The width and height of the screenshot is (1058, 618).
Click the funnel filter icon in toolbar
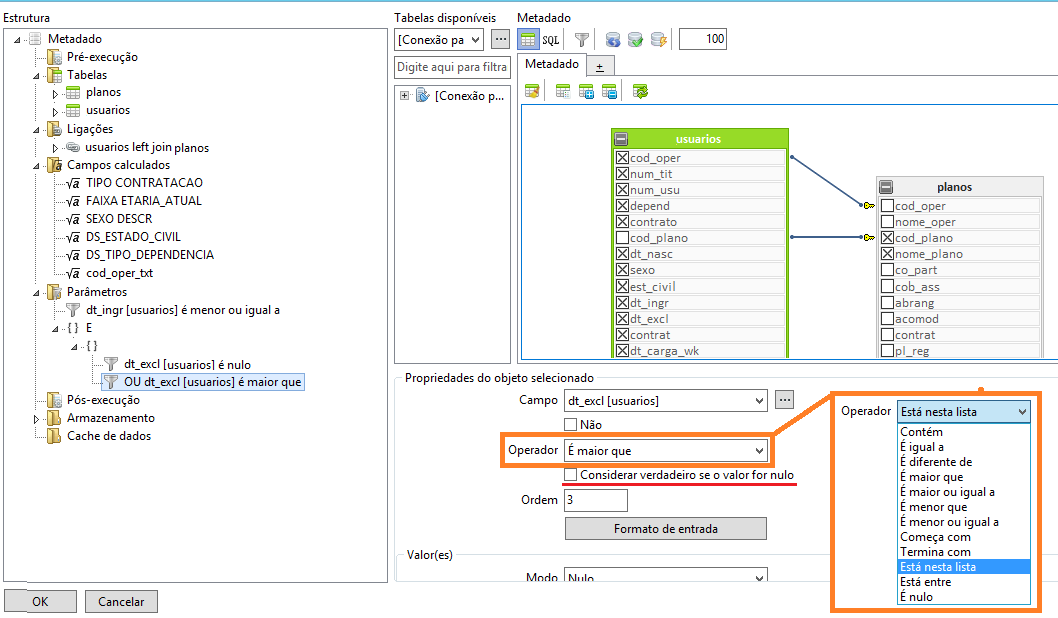click(582, 40)
